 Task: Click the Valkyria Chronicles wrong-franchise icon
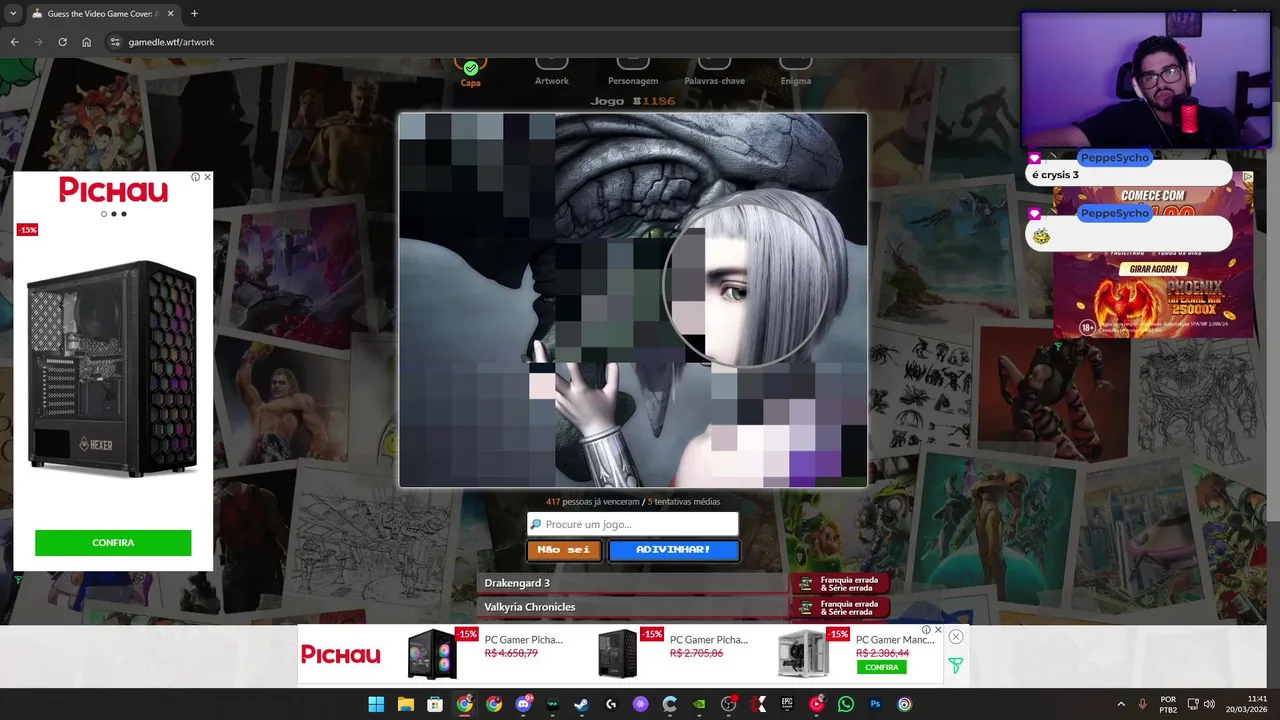(806, 607)
